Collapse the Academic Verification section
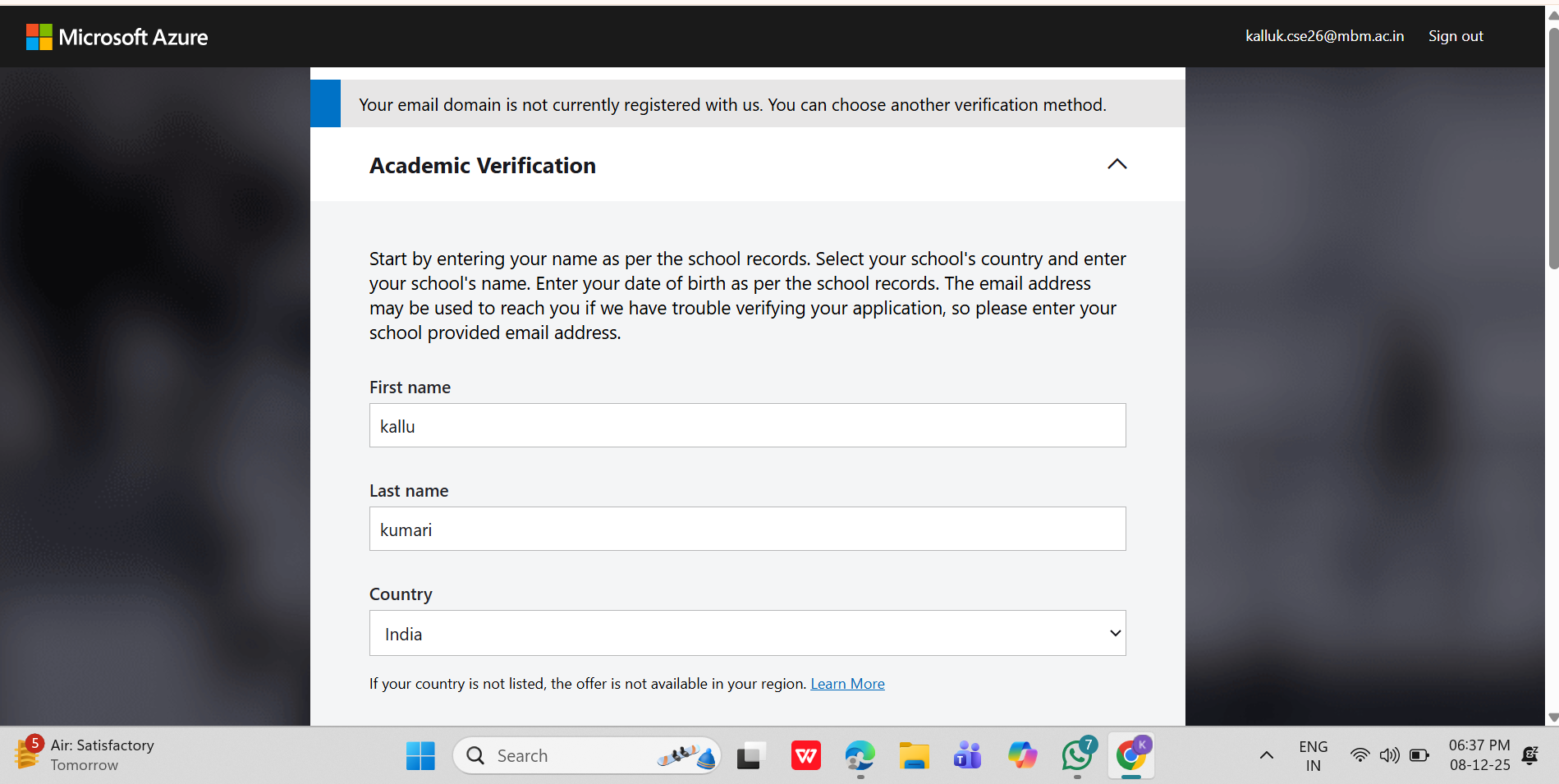 1117,164
